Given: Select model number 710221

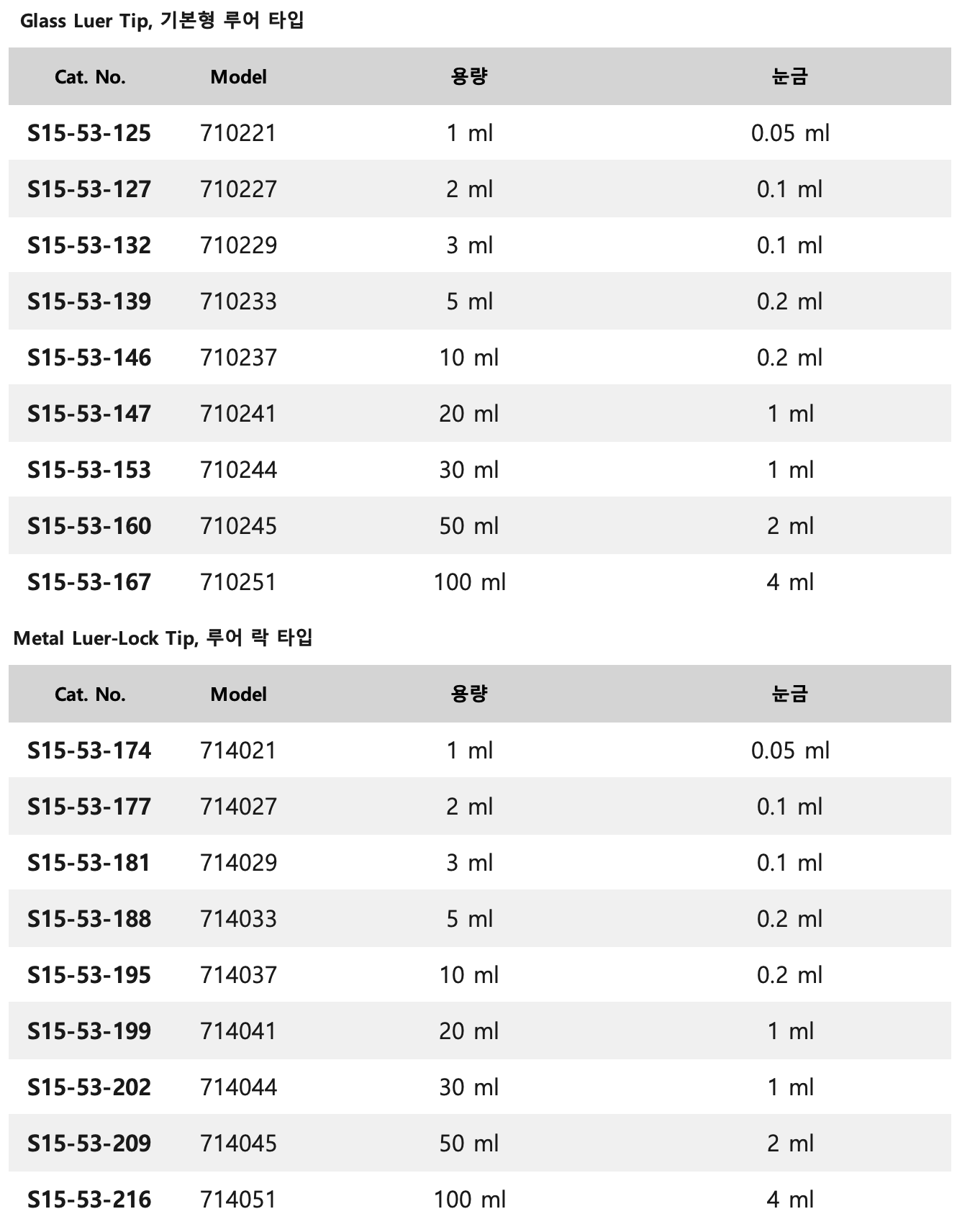Looking at the screenshot, I should [x=238, y=133].
